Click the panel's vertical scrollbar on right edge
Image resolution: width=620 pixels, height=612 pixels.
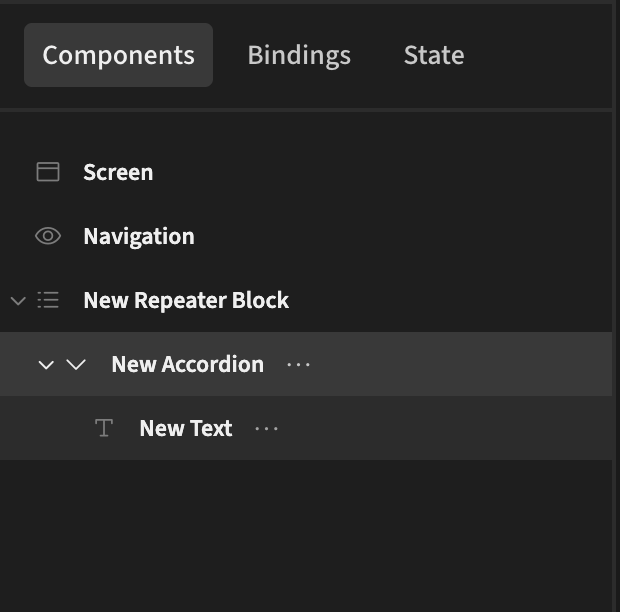[616, 306]
